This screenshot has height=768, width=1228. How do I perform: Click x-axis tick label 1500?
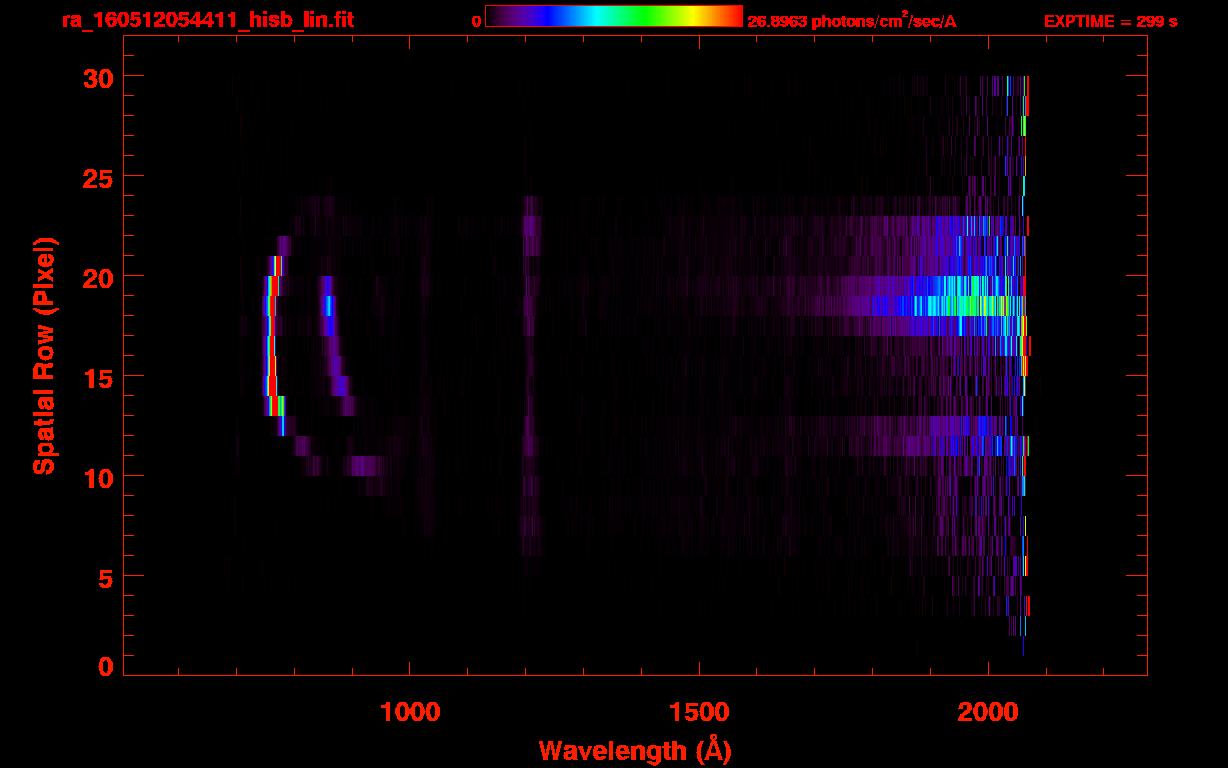coord(699,711)
